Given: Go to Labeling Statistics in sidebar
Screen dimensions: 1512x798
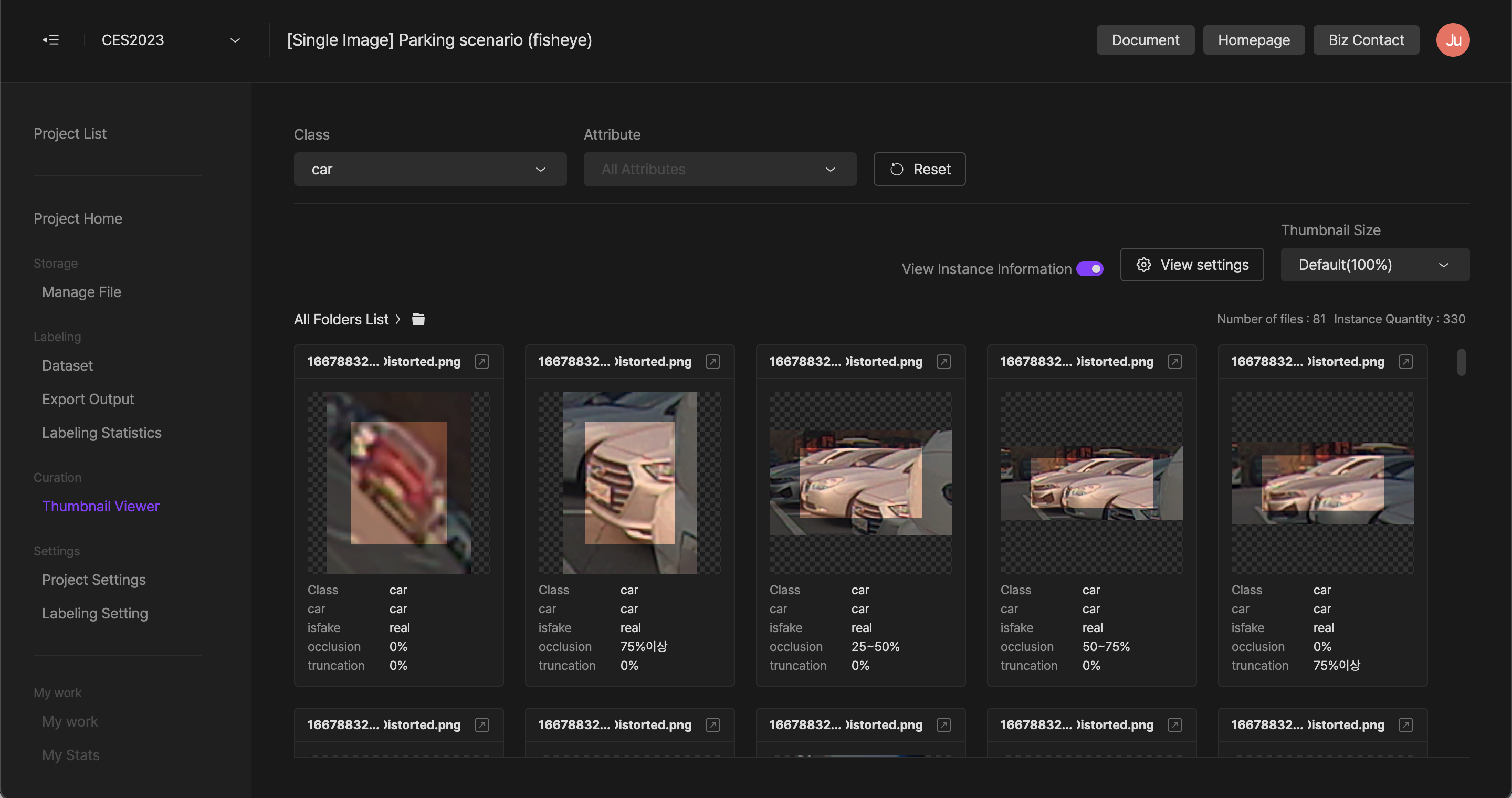Looking at the screenshot, I should coord(101,433).
